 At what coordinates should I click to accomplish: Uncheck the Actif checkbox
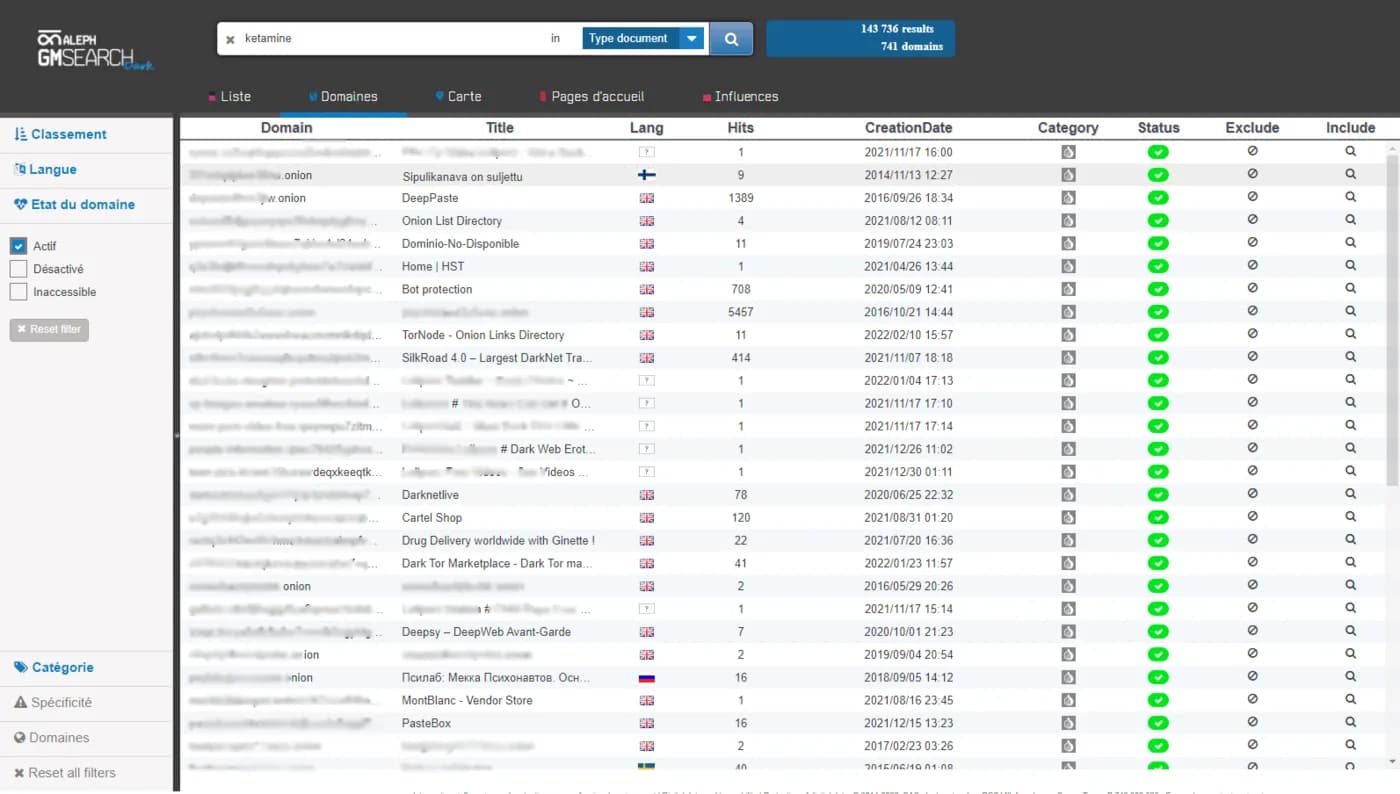coord(18,246)
